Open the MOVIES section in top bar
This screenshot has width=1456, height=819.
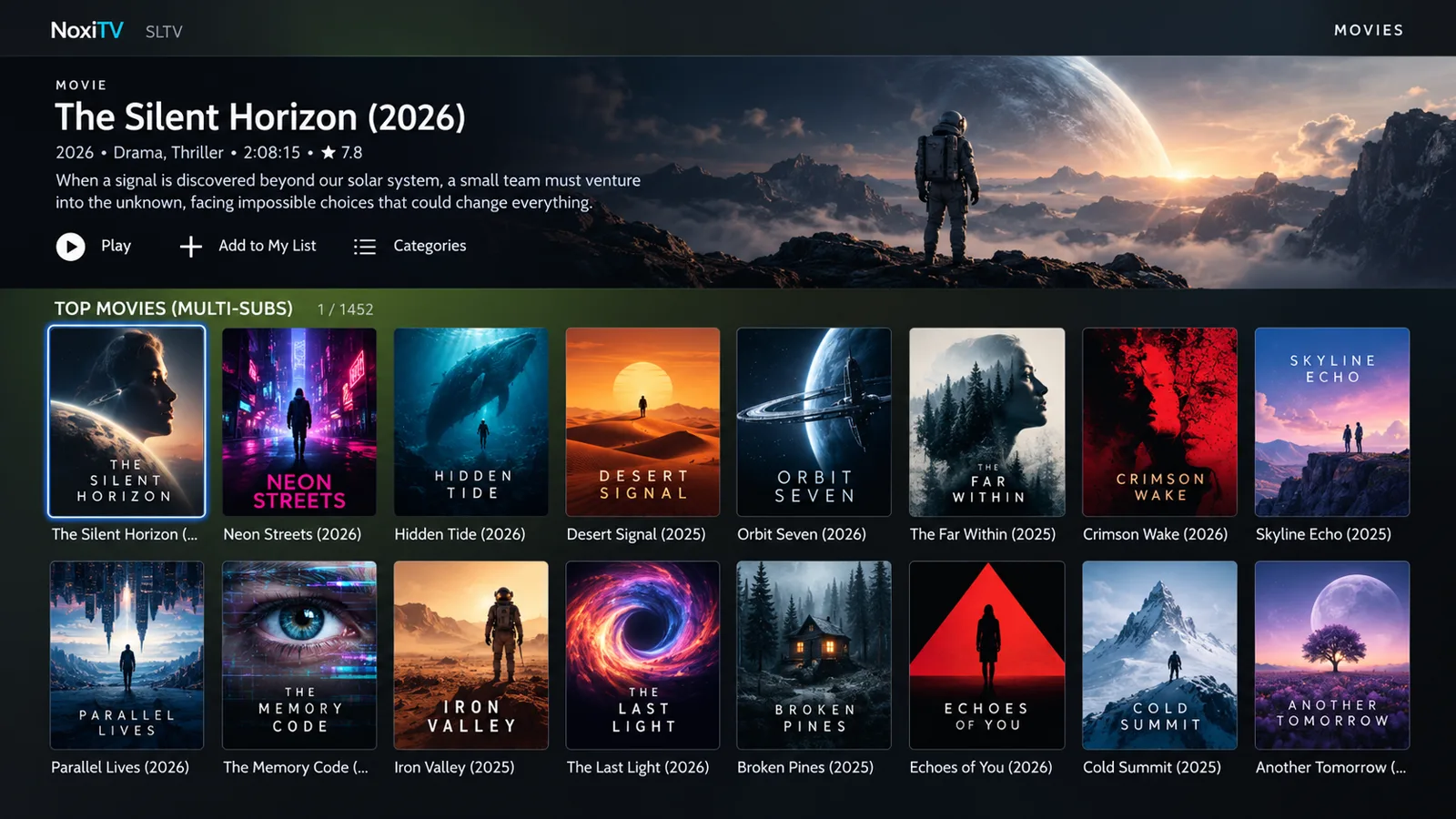click(x=1369, y=30)
